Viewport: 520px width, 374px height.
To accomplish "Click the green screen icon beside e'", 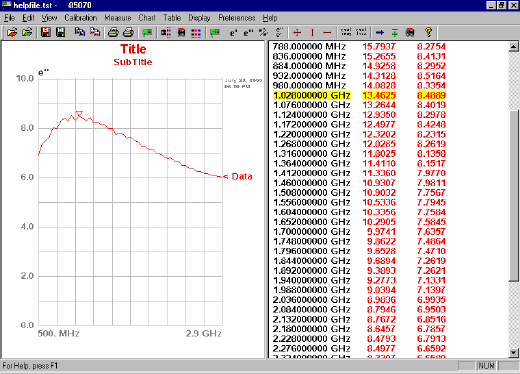I will [x=215, y=32].
